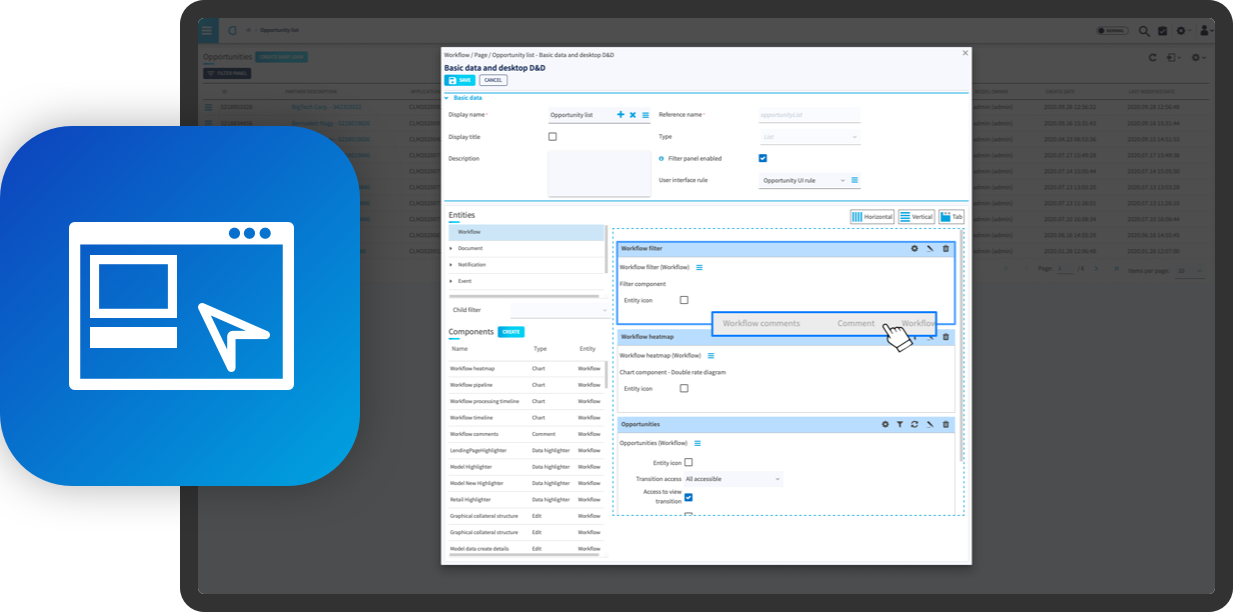The image size is (1233, 612).
Task: Delete the Opportunities panel using trash icon
Action: (x=946, y=424)
